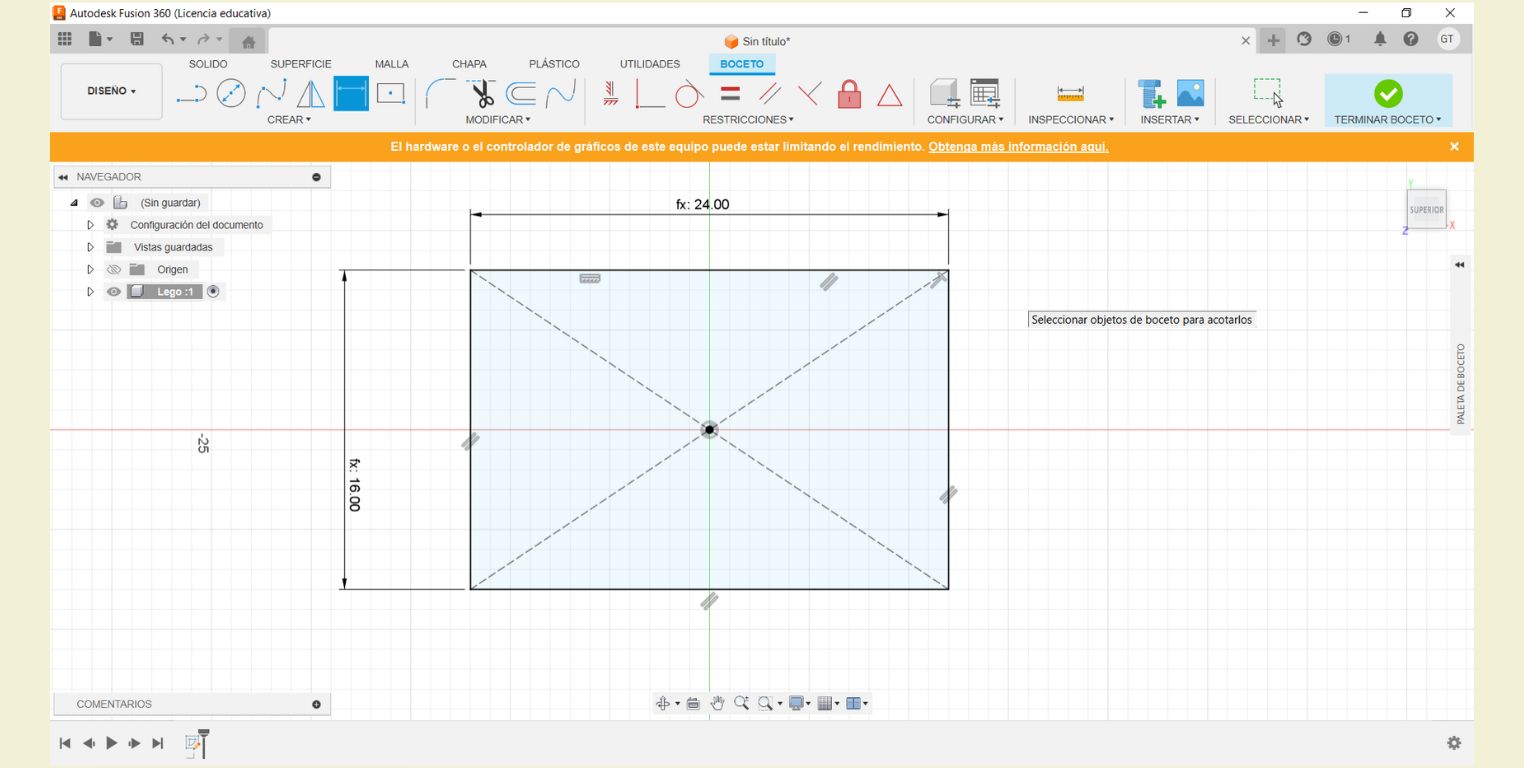Open the Help question mark

(1410, 39)
